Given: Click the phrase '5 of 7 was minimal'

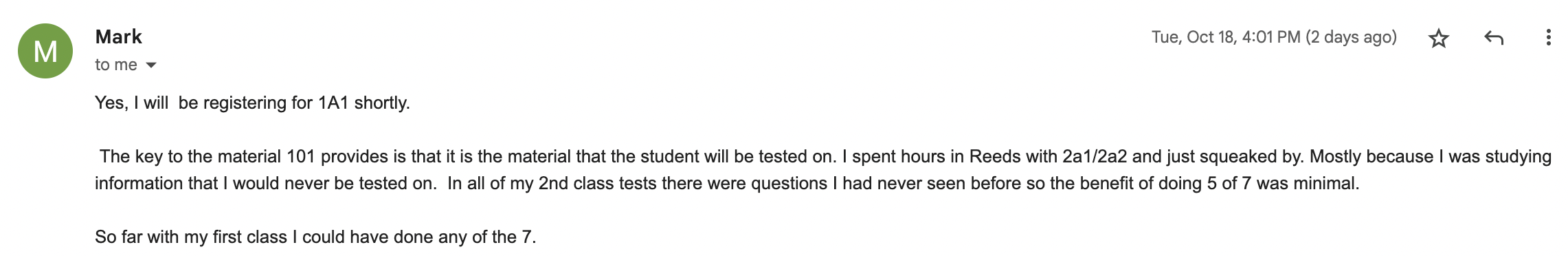Looking at the screenshot, I should (1283, 183).
